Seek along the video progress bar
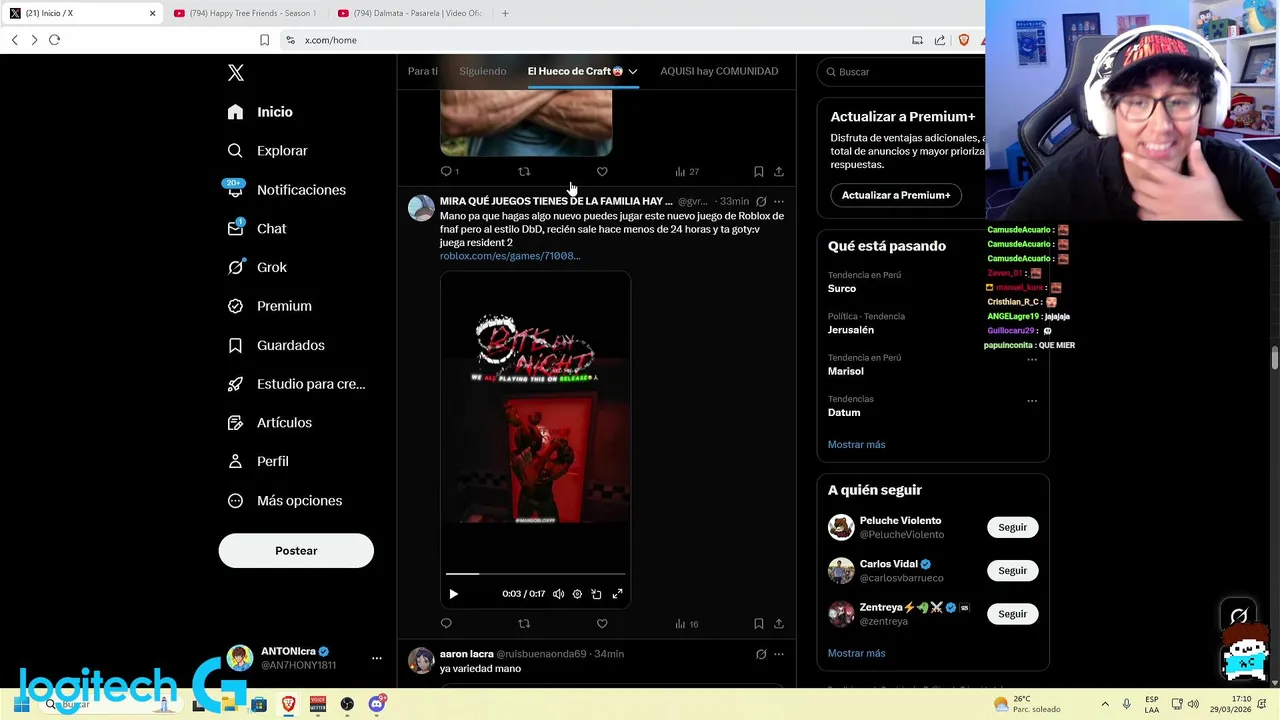 (535, 574)
